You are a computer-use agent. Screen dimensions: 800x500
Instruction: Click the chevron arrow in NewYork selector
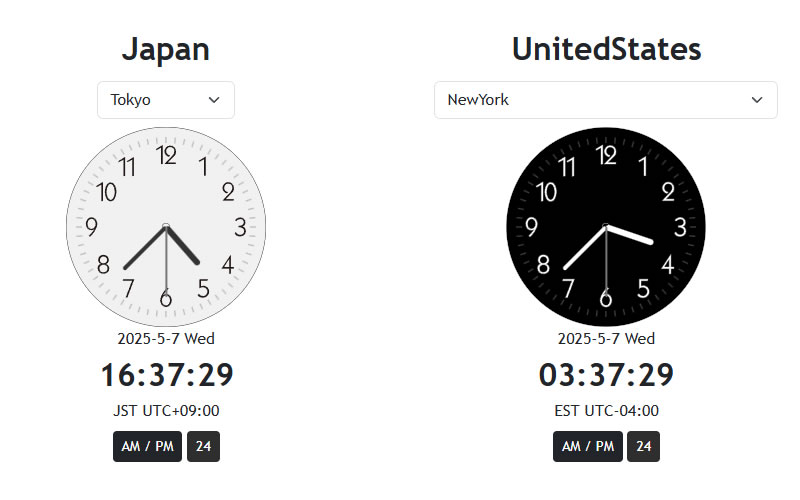tap(757, 100)
